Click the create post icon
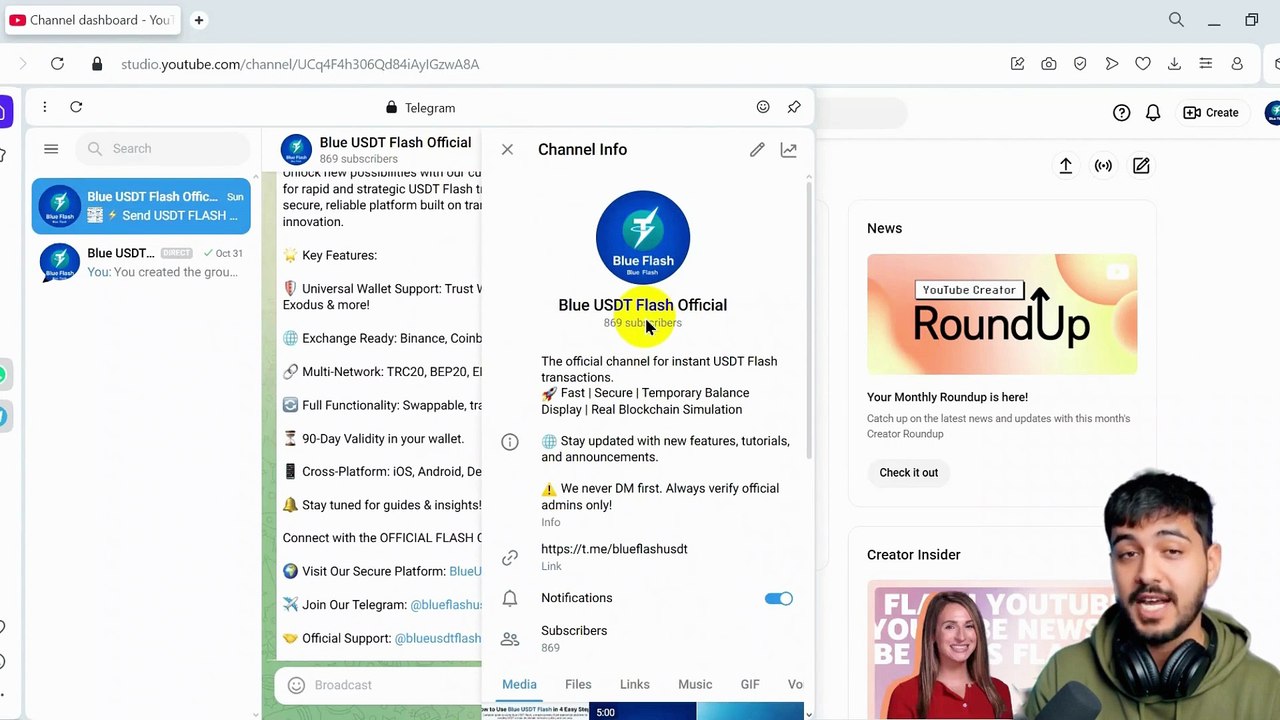 point(1141,166)
